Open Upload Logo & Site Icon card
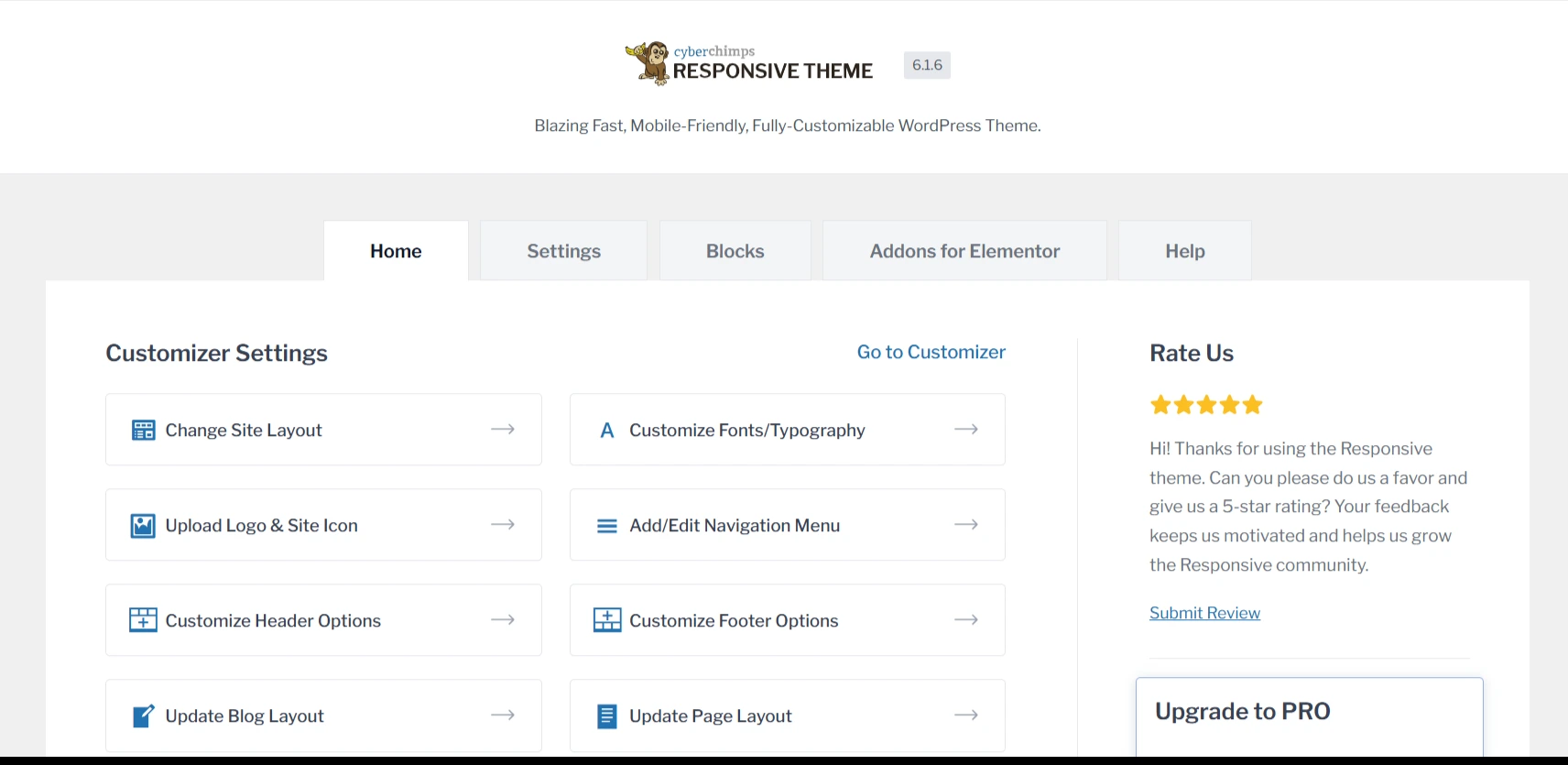Screen dimensions: 1568x765 tap(323, 525)
